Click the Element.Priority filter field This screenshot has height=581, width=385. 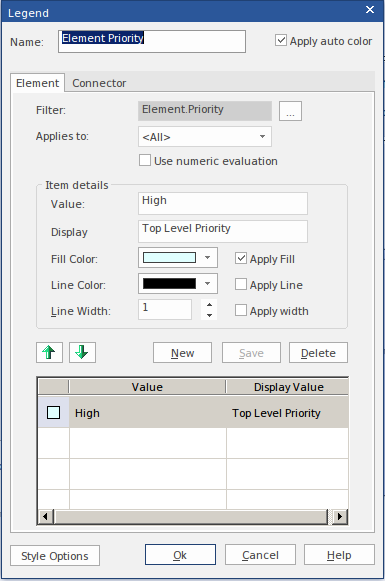(205, 111)
